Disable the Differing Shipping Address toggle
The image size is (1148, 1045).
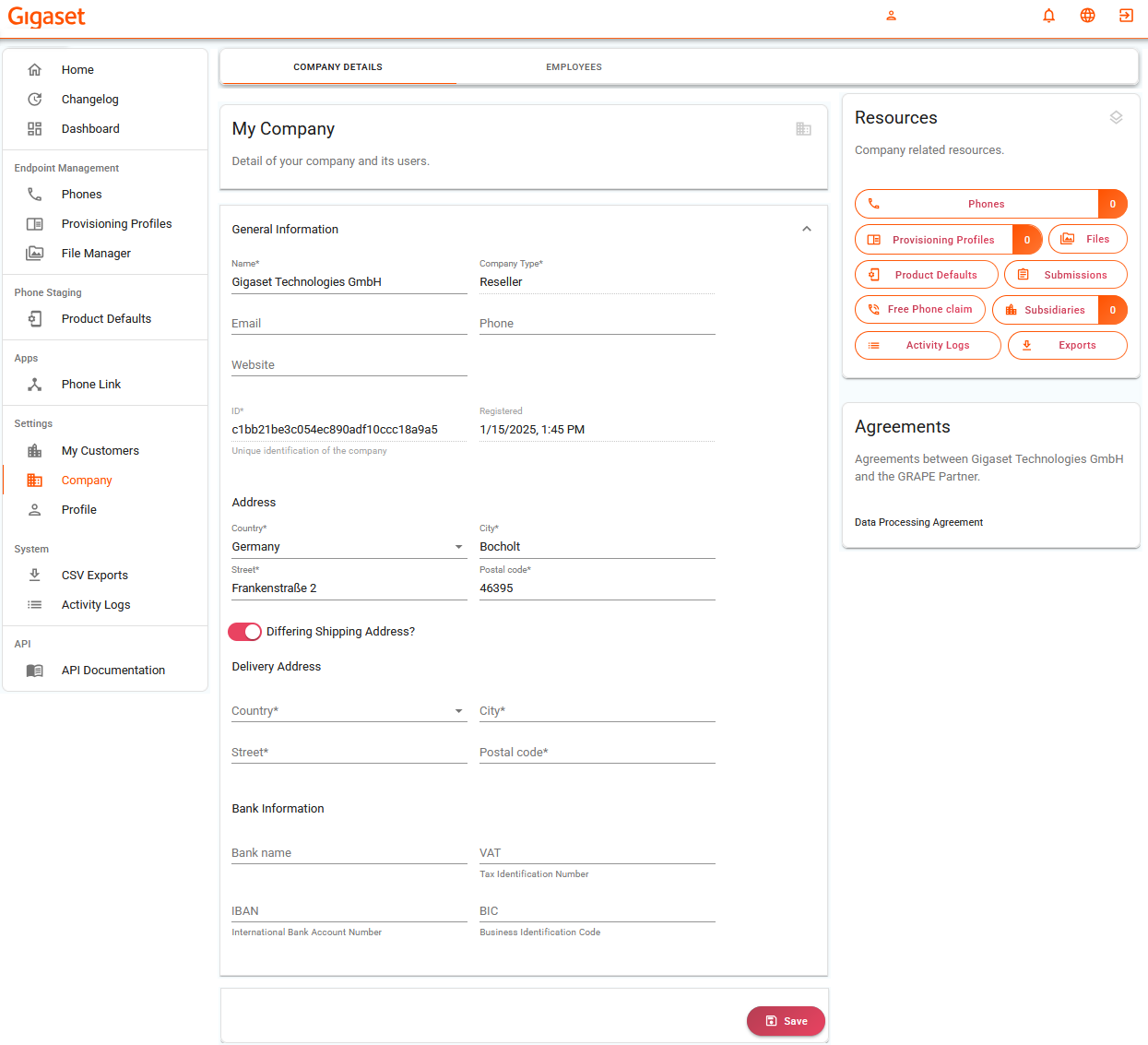pos(244,632)
